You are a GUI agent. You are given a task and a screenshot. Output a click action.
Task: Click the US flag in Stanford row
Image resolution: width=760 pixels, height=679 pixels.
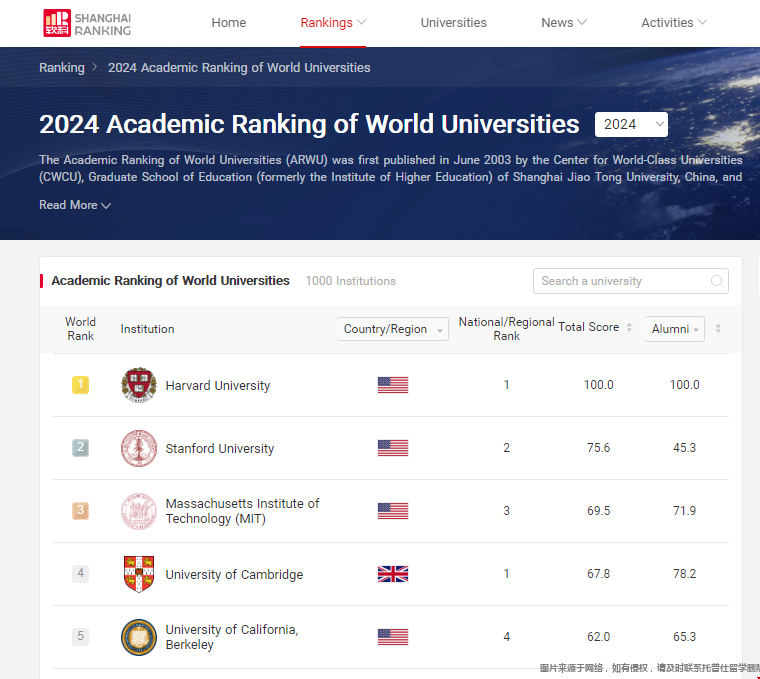[x=393, y=448]
